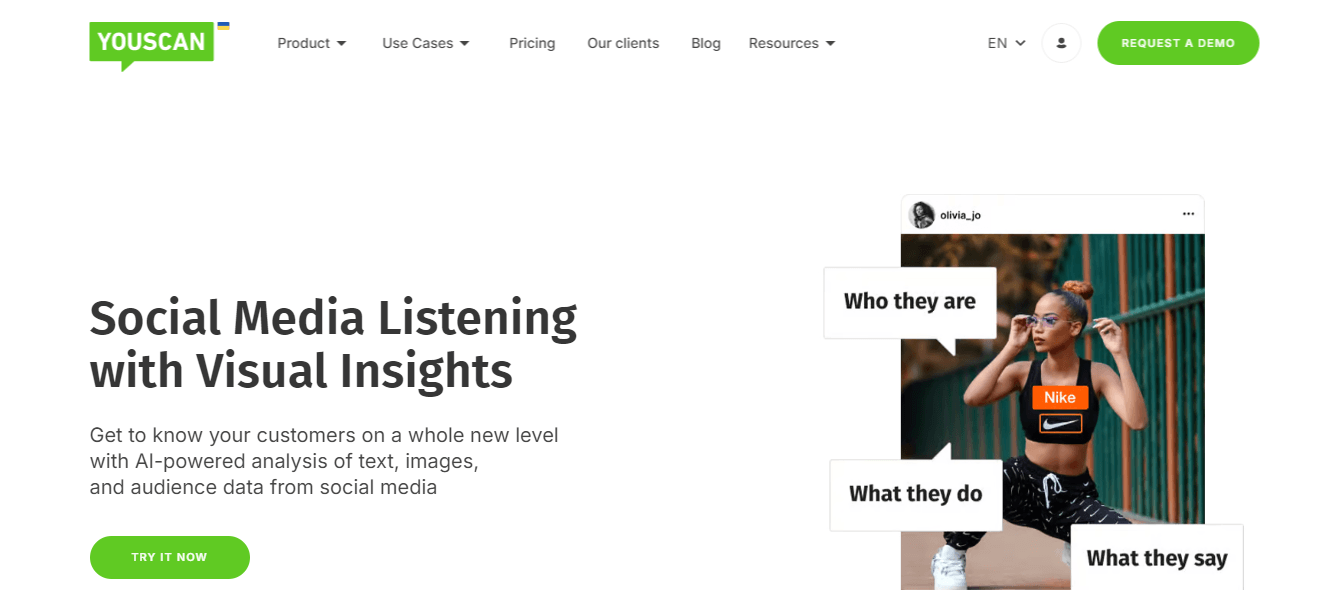Open the EN language selector
1344x590 pixels.
click(1005, 43)
